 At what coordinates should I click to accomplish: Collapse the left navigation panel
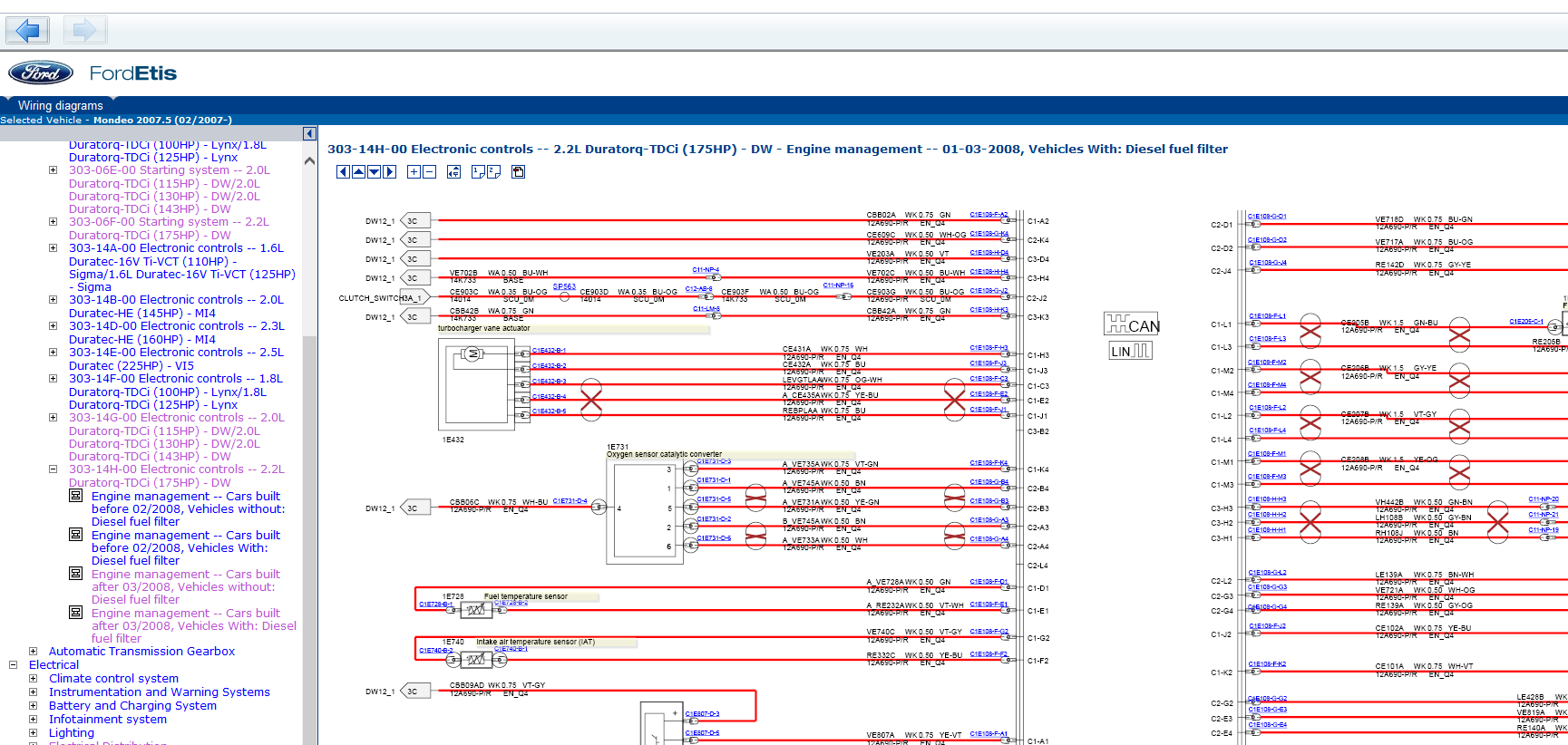pyautogui.click(x=309, y=134)
